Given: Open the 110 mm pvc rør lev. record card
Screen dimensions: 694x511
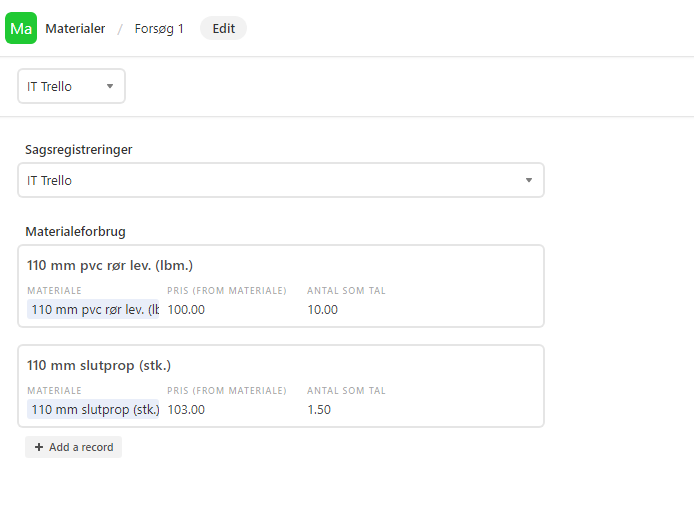Looking at the screenshot, I should (281, 286).
